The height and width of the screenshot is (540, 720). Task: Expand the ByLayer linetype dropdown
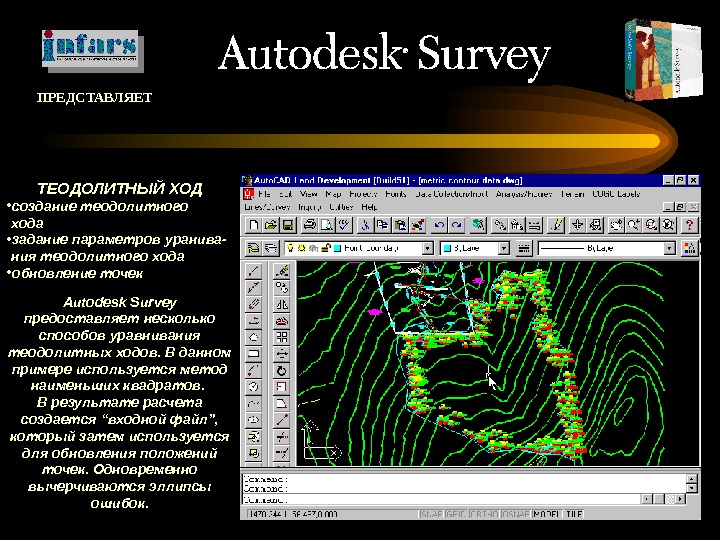(x=670, y=248)
